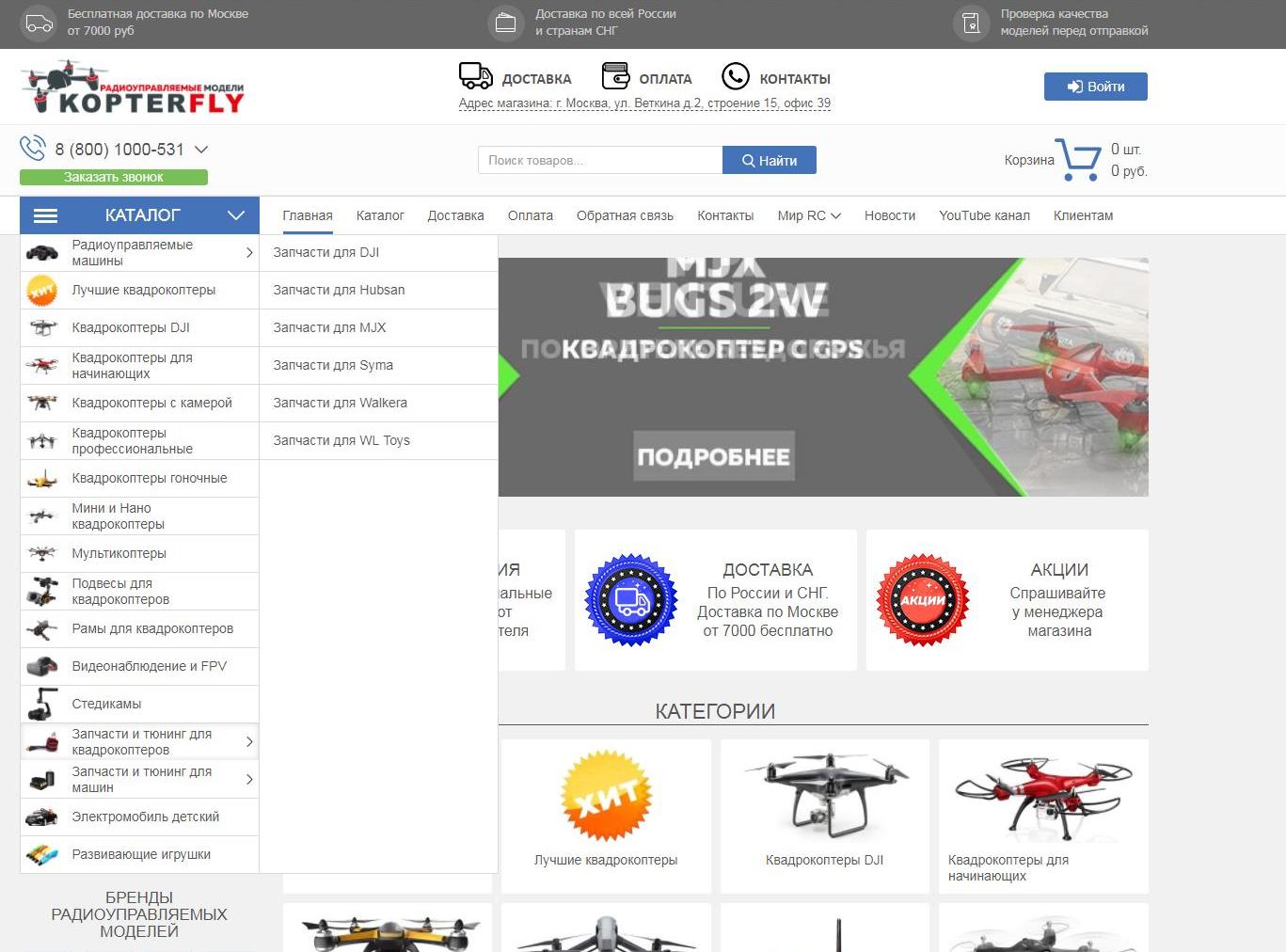This screenshot has height=952, width=1286.
Task: Open the Лучшие квадрокоптеры category thumbnail
Action: tap(606, 816)
